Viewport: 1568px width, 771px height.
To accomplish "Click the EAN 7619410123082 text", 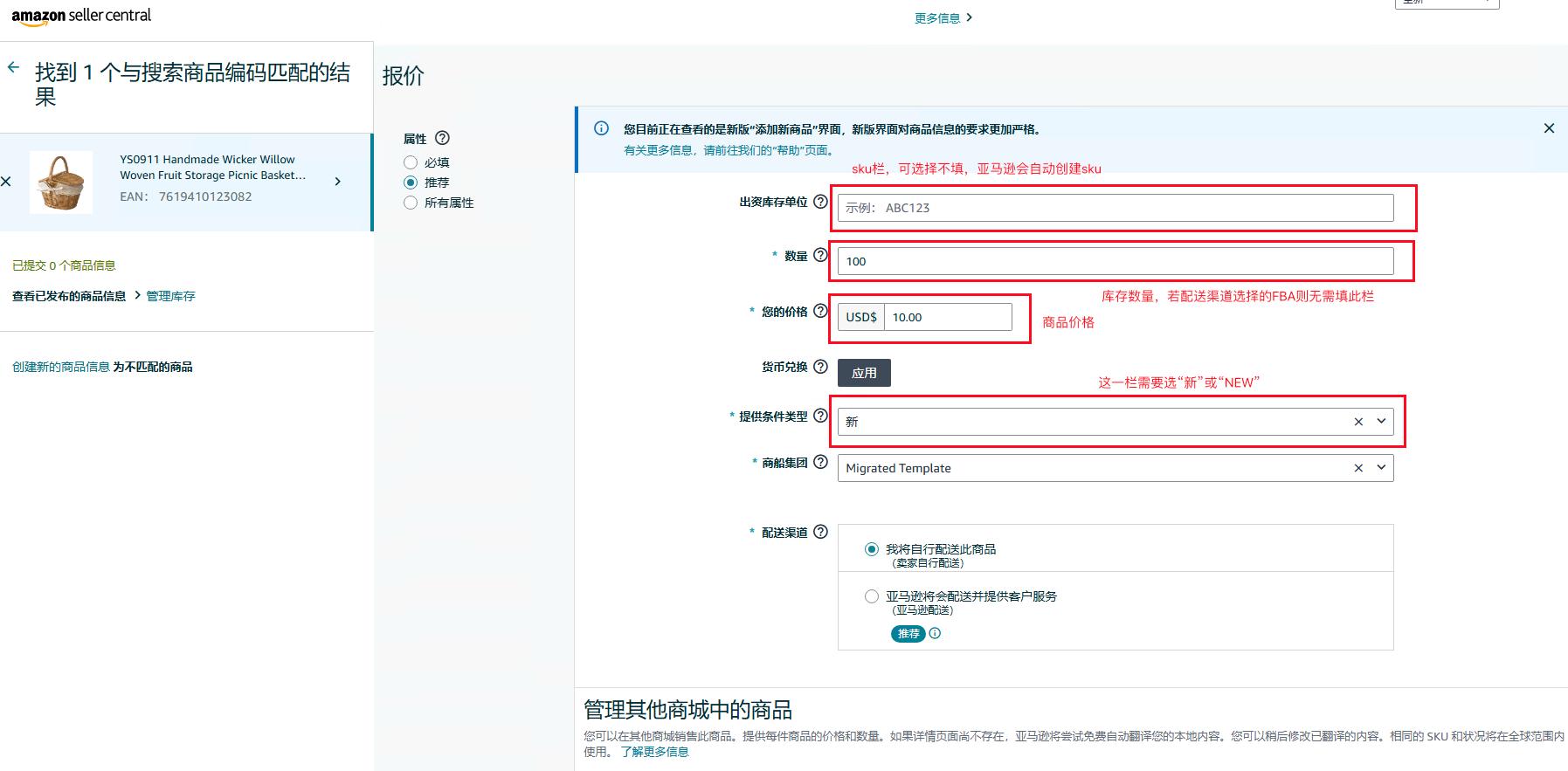I will (x=186, y=196).
